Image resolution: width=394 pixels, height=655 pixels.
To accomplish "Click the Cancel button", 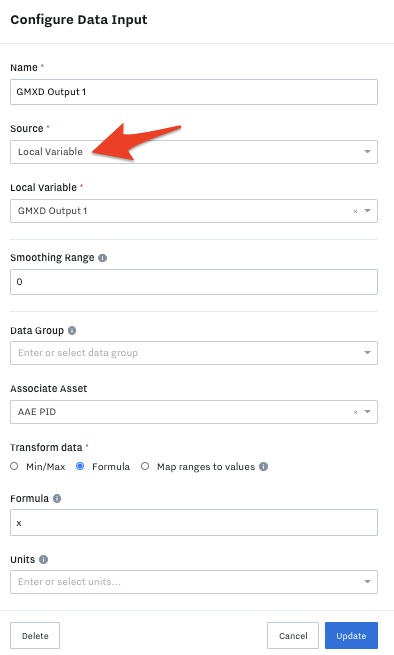I will [293, 635].
